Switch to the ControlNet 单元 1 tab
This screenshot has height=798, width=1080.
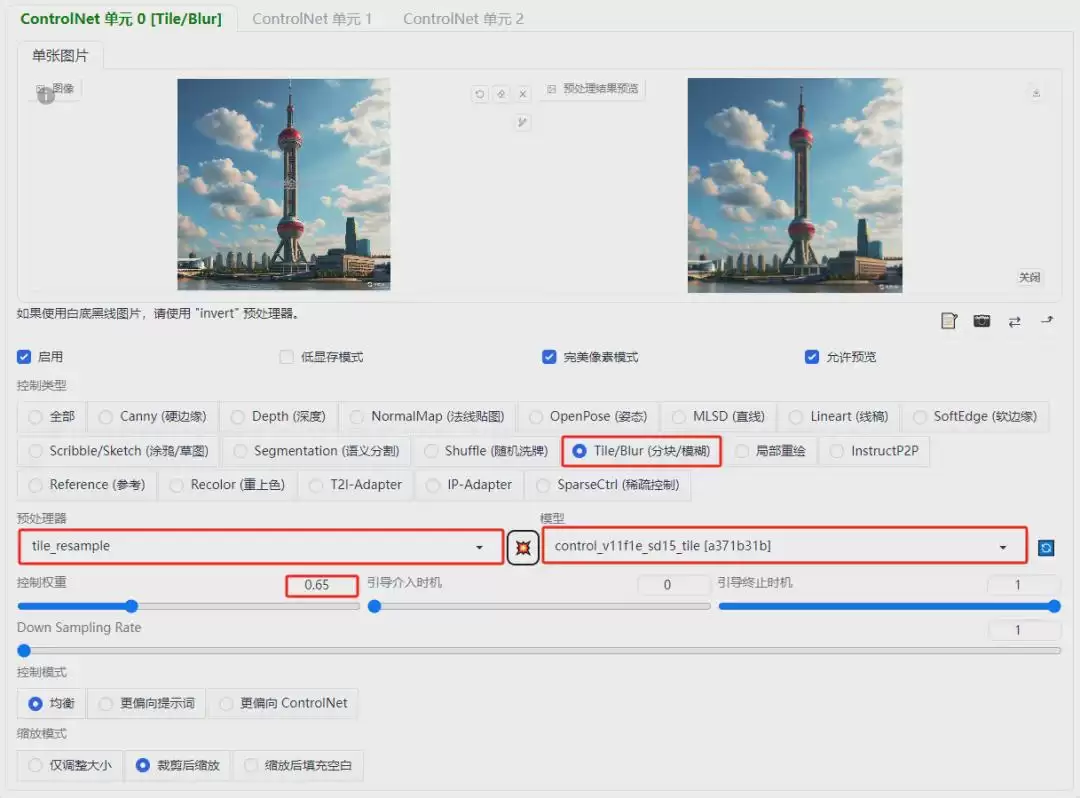312,19
